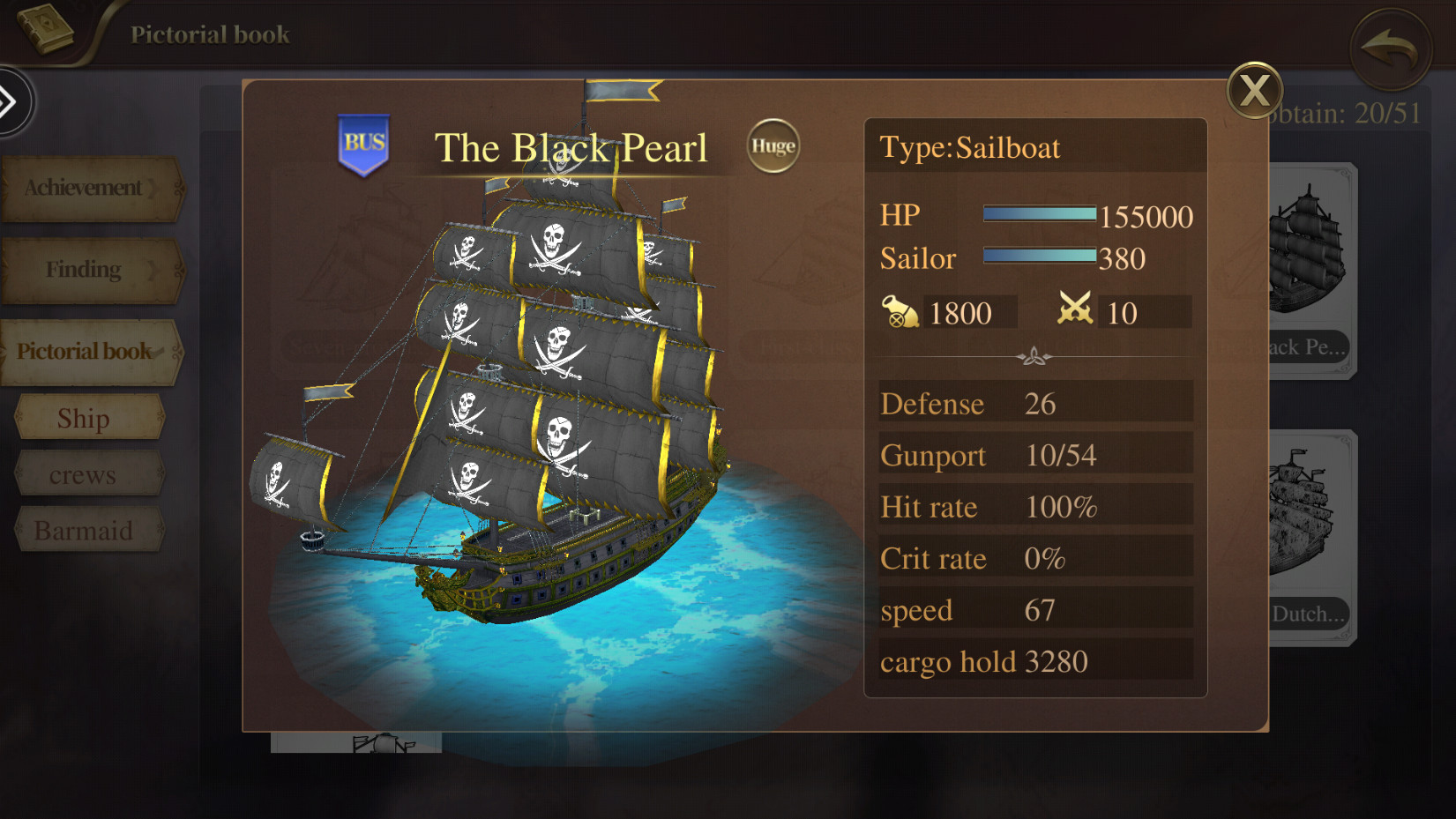The height and width of the screenshot is (819, 1456).
Task: Close the Black Pearl details popup
Action: (1254, 90)
